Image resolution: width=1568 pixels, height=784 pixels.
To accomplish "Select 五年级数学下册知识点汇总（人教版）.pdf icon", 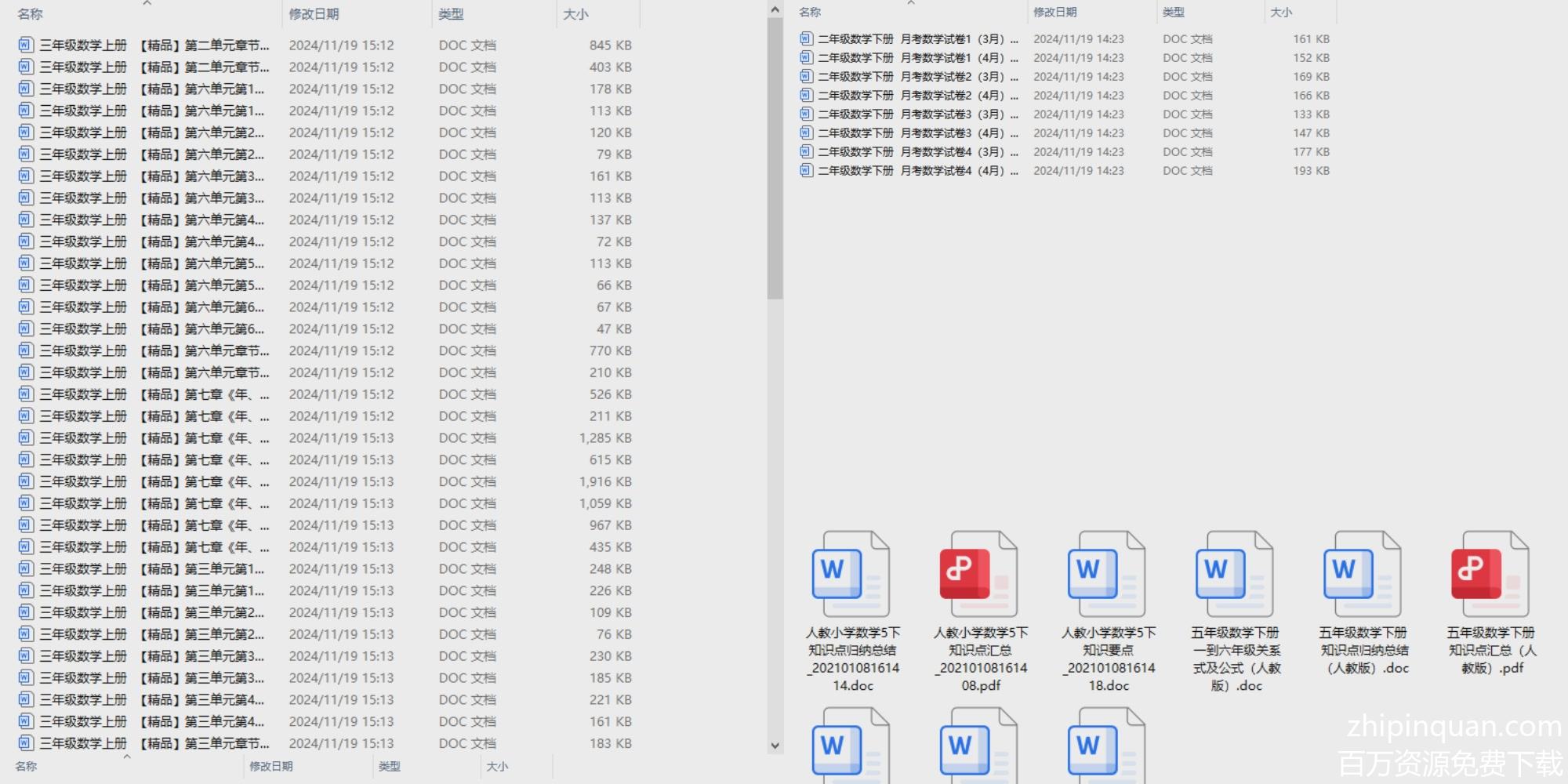I will point(1490,574).
